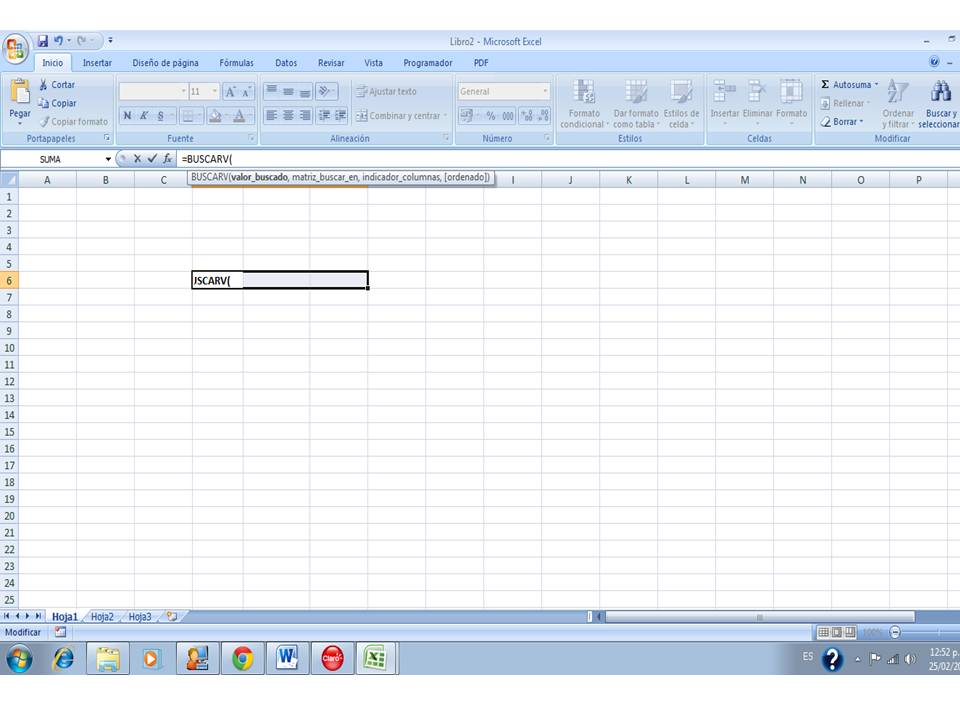Viewport: 960px width, 720px height.
Task: Insert new worksheet tab icon
Action: pos(172,617)
